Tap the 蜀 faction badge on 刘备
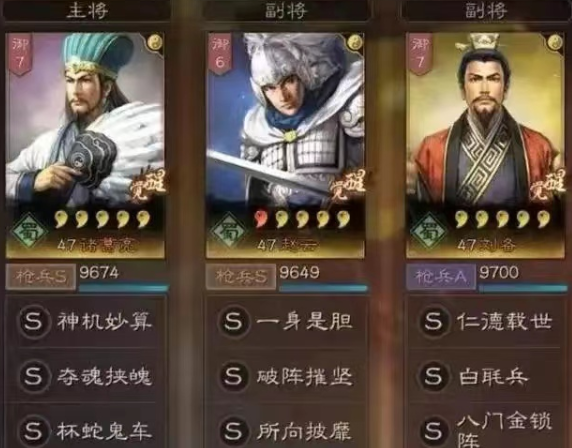The width and height of the screenshot is (572, 448). 429,231
